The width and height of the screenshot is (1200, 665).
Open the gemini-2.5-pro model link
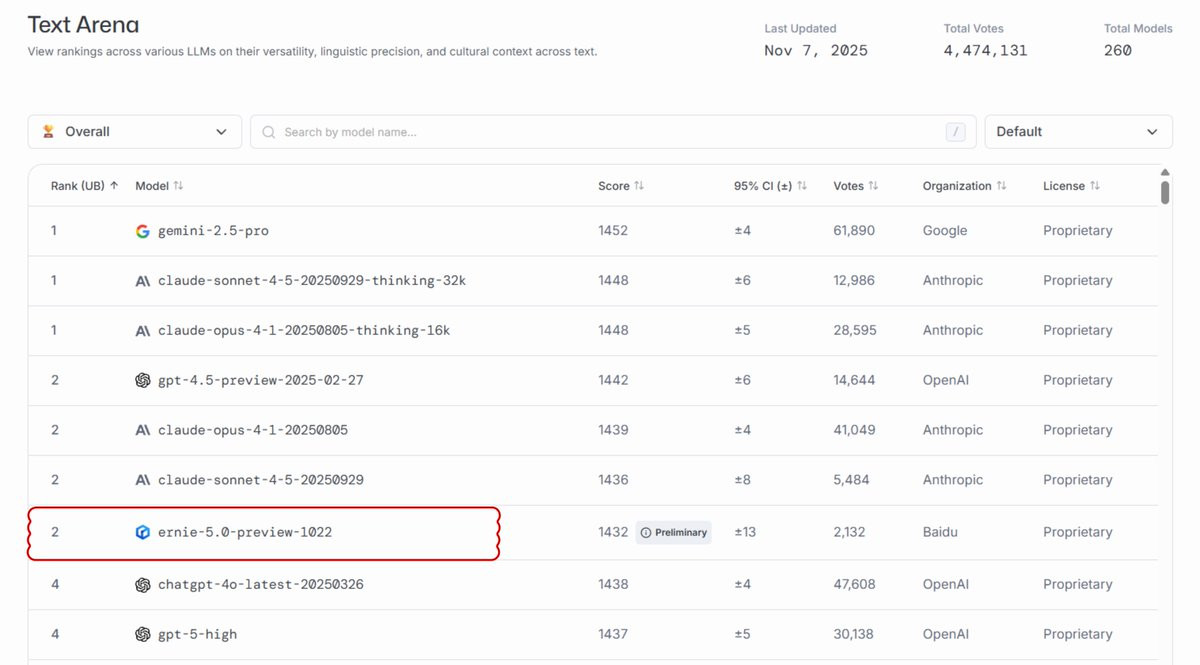(x=213, y=231)
